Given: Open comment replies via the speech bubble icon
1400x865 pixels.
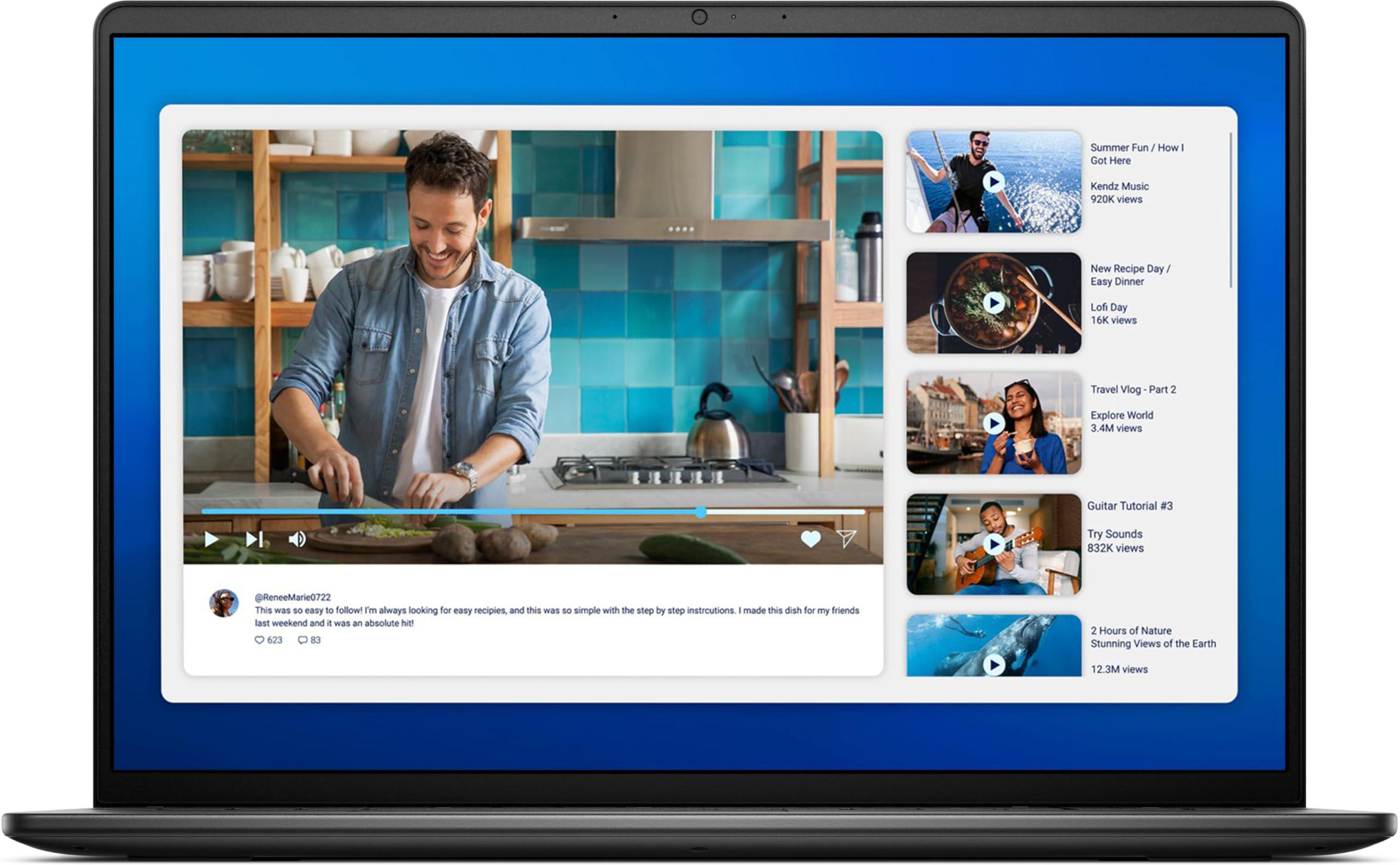Looking at the screenshot, I should (x=303, y=640).
